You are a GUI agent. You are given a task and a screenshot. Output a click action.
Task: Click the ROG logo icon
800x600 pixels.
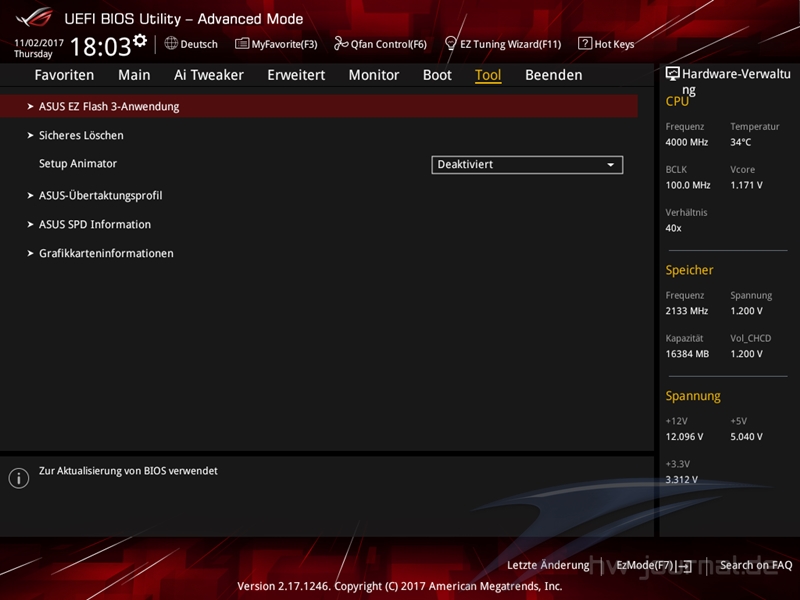click(x=34, y=17)
